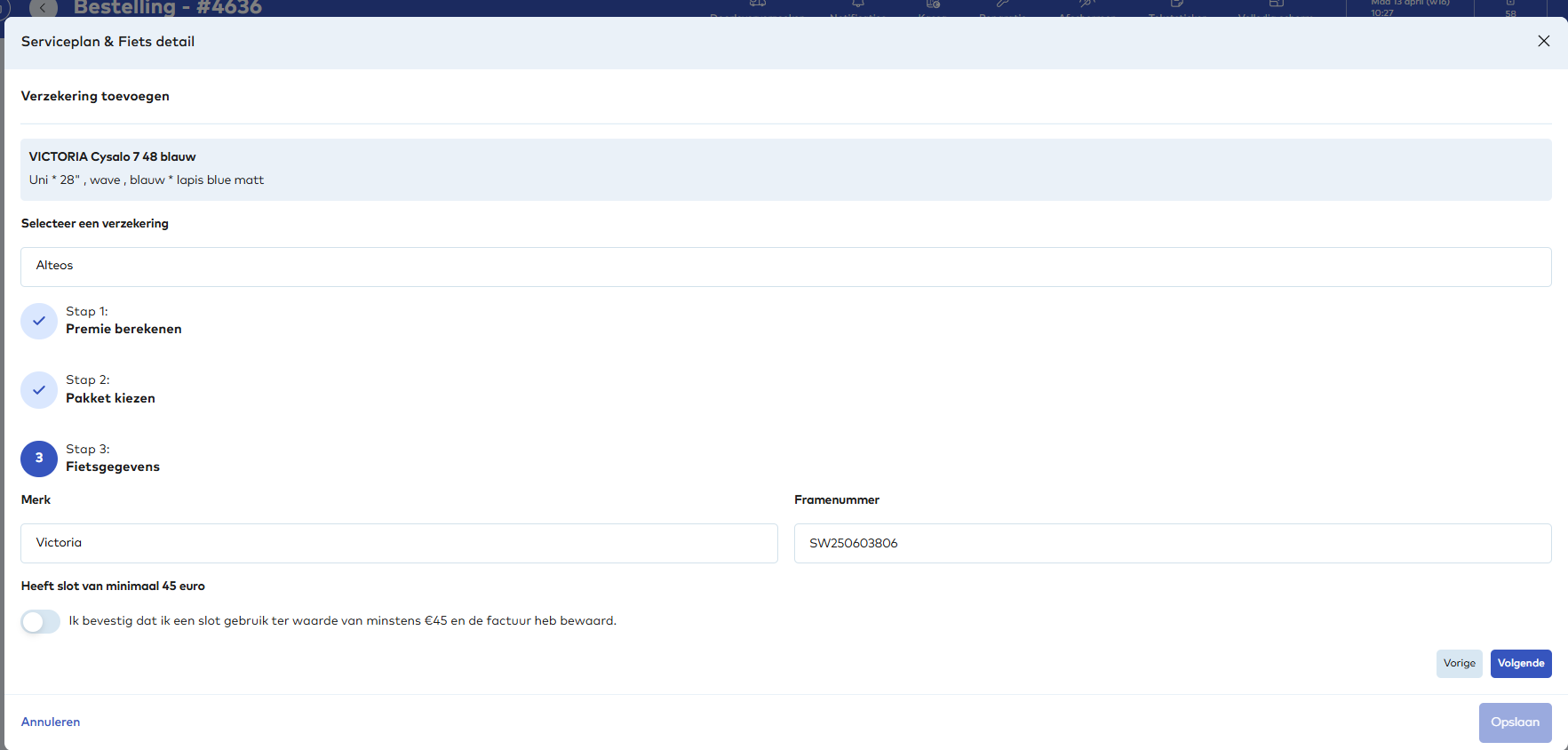Click the date and time display in the top bar
This screenshot has width=1568, height=750.
(x=1408, y=8)
